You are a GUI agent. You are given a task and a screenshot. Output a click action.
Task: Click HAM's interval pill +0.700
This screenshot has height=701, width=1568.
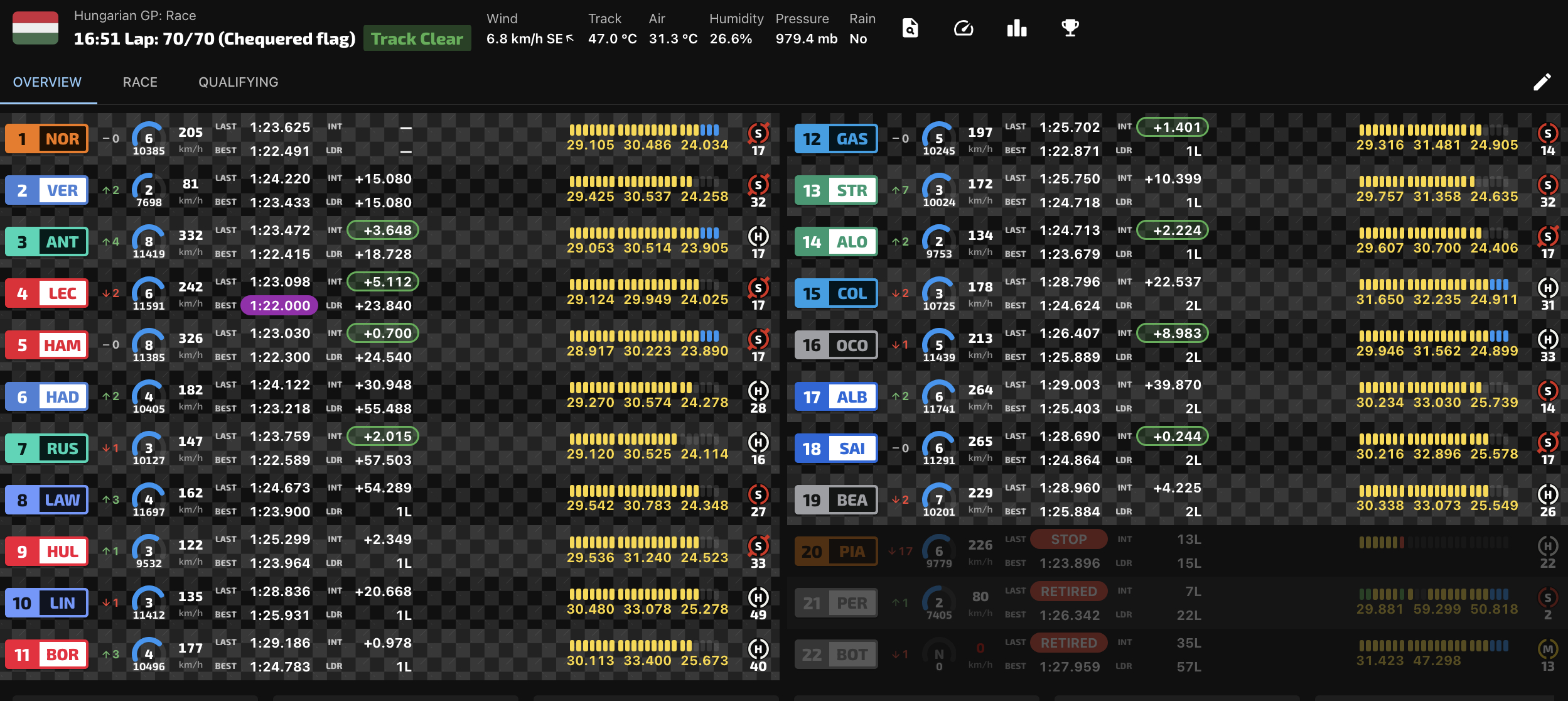click(x=383, y=334)
